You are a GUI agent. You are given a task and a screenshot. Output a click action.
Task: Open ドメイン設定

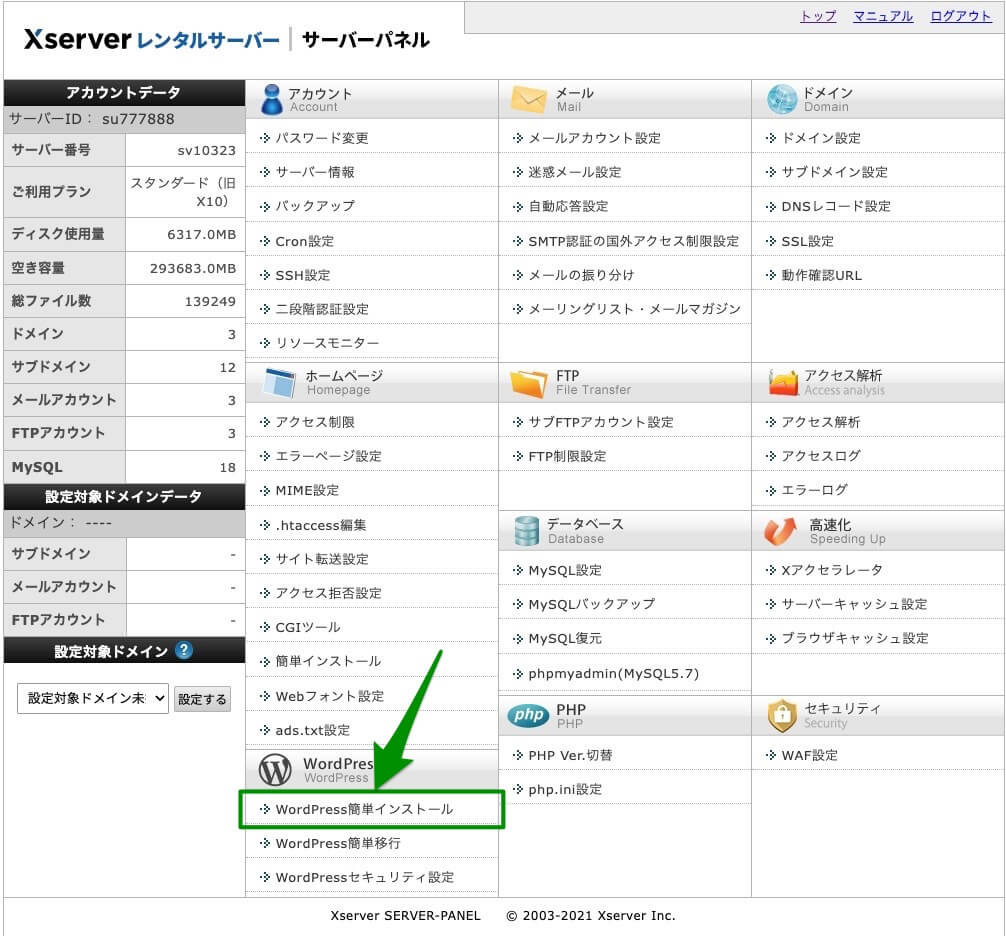click(821, 139)
